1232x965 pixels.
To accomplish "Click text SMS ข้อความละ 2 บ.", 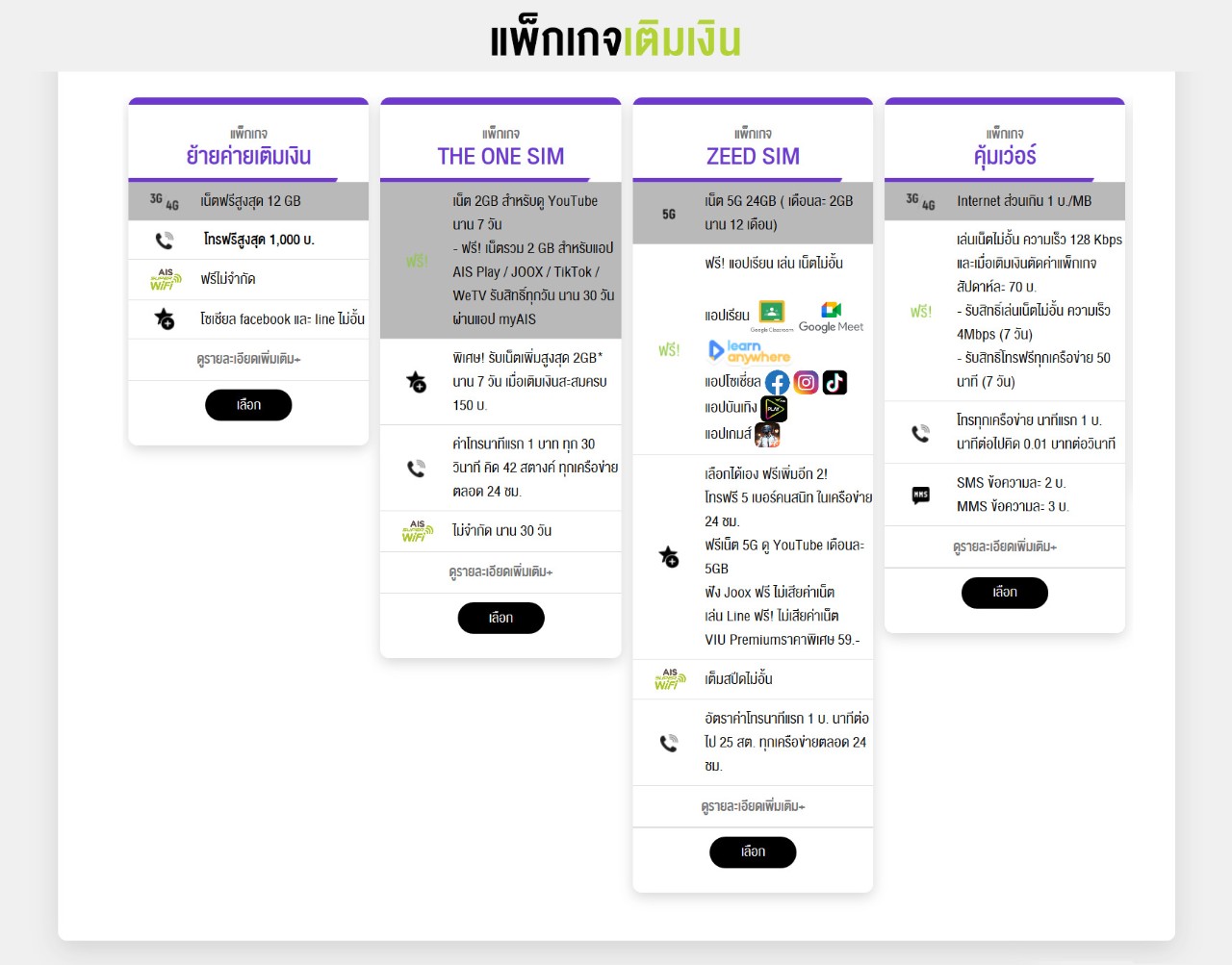I will pos(1011,483).
